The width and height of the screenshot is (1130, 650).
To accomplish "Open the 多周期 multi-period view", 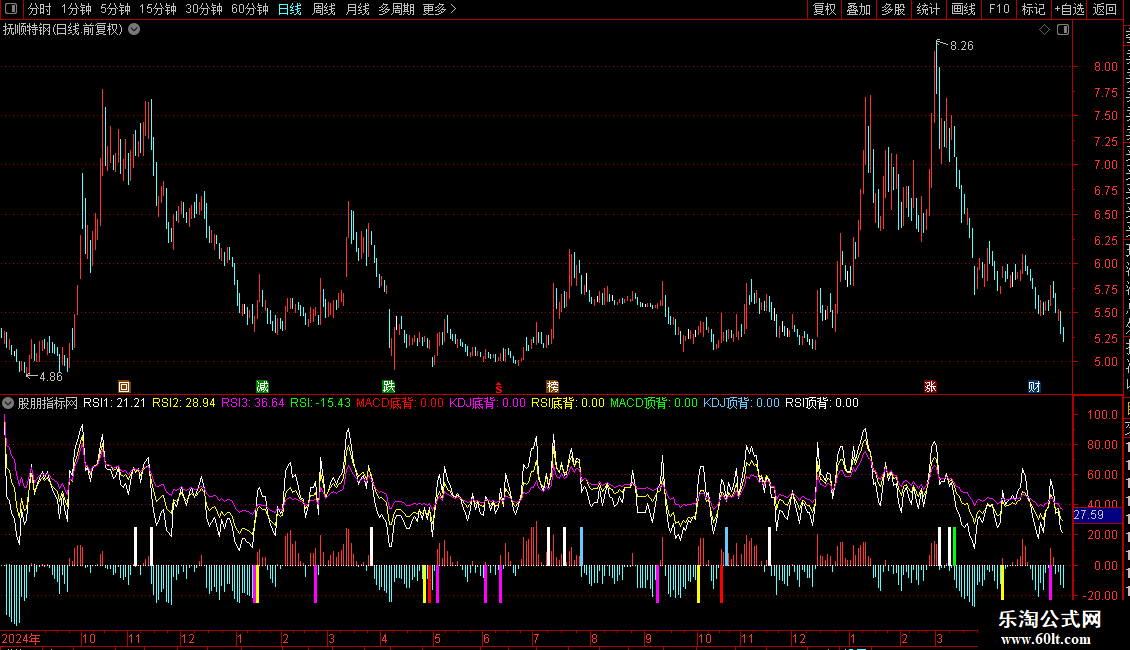I will pos(396,9).
